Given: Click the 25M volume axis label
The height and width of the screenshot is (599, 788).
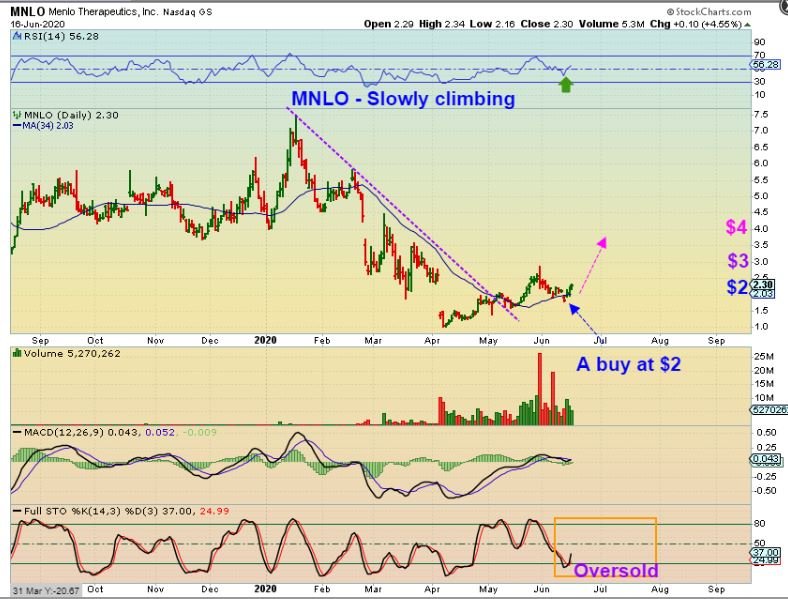Looking at the screenshot, I should [763, 356].
